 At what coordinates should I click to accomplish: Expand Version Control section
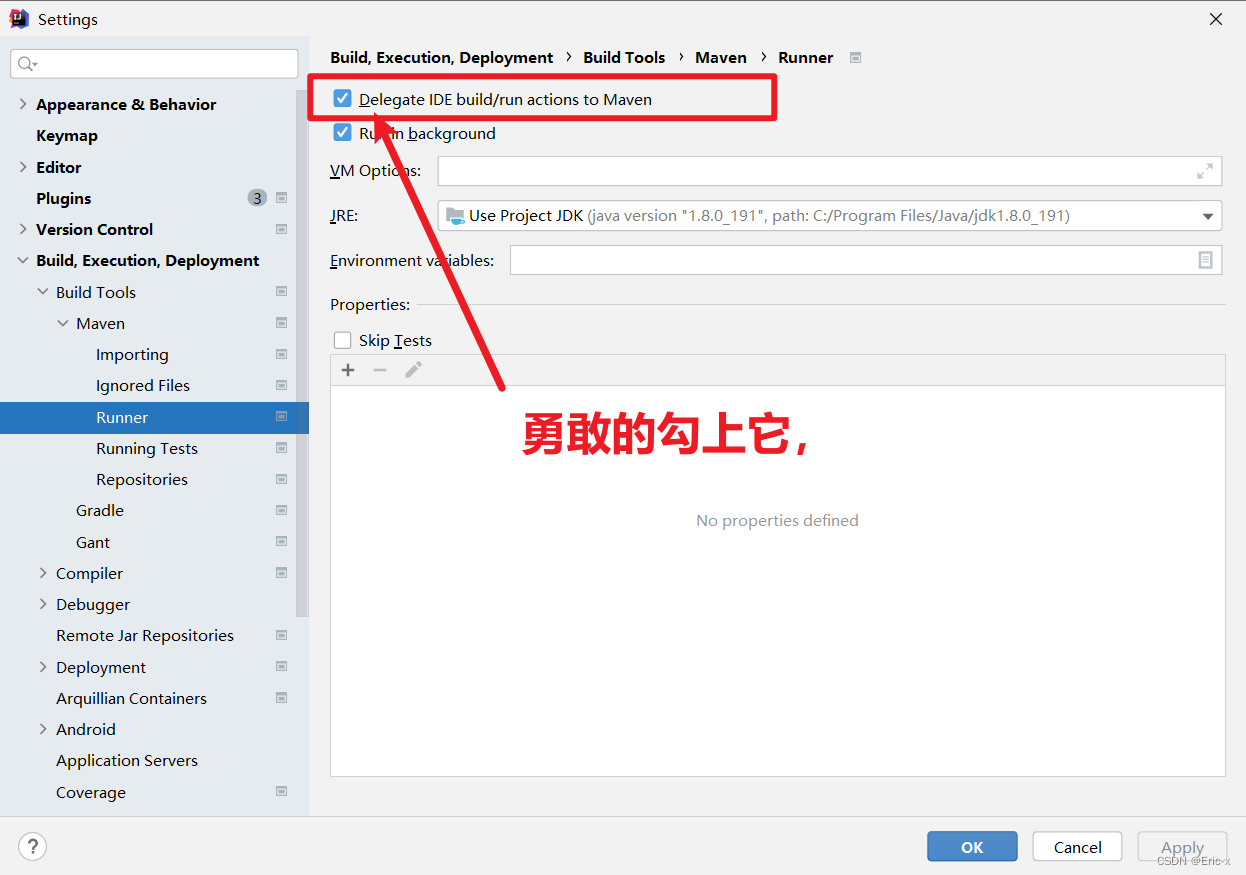point(23,229)
